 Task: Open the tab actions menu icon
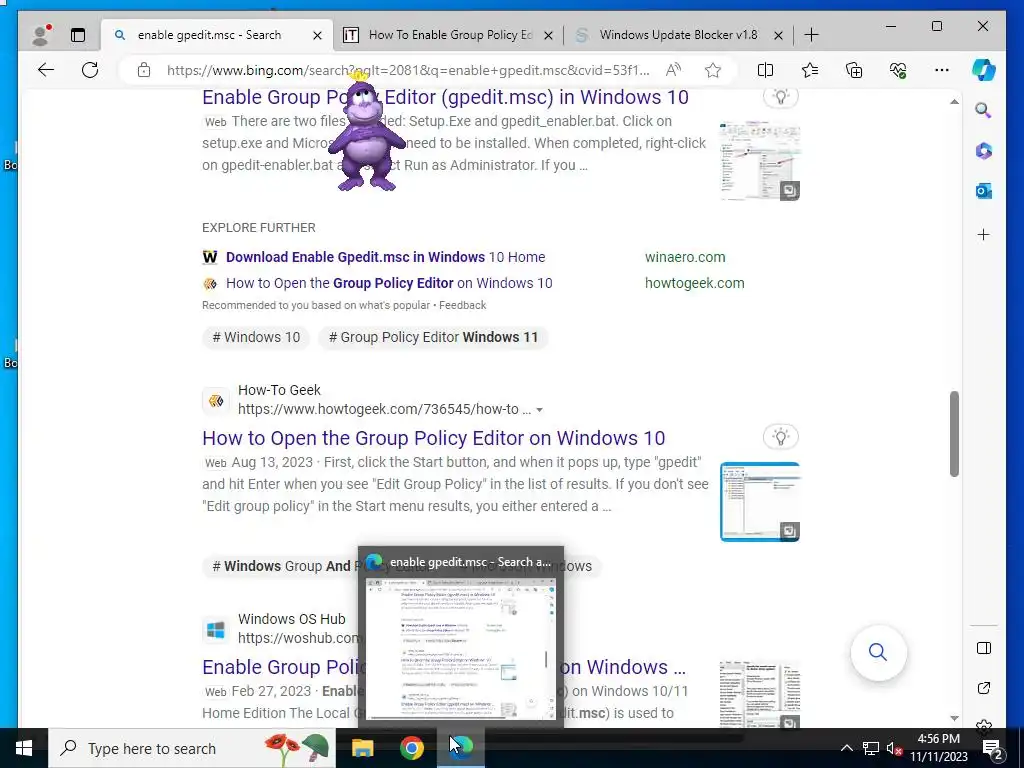[x=78, y=35]
